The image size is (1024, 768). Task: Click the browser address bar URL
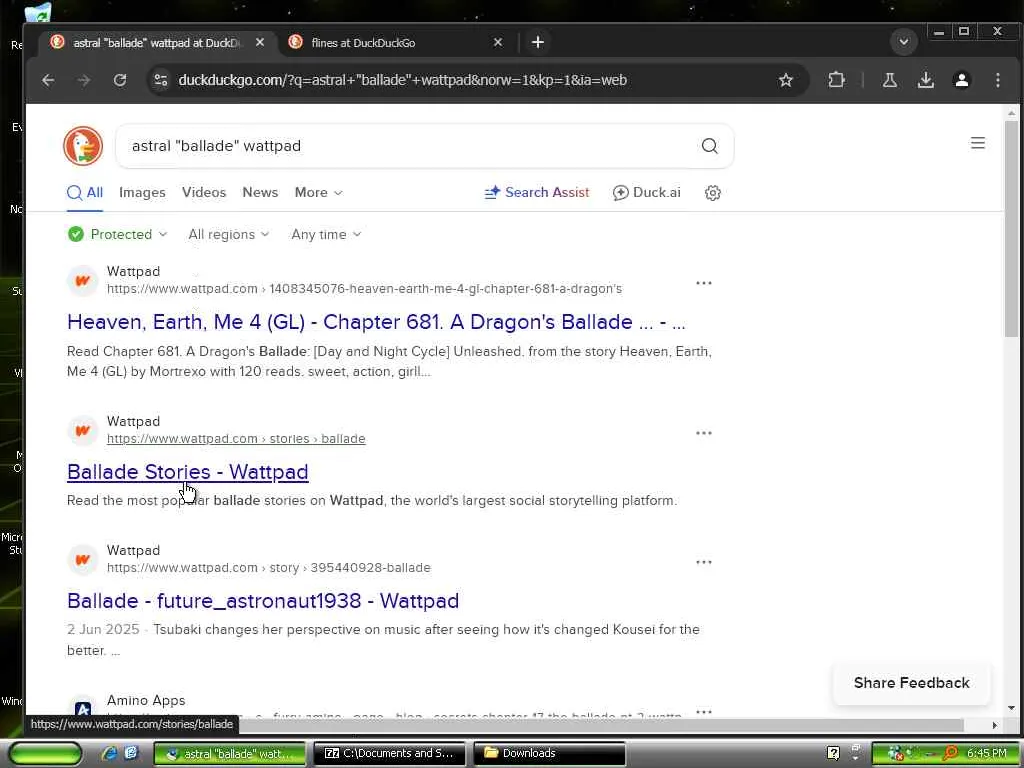coord(402,80)
